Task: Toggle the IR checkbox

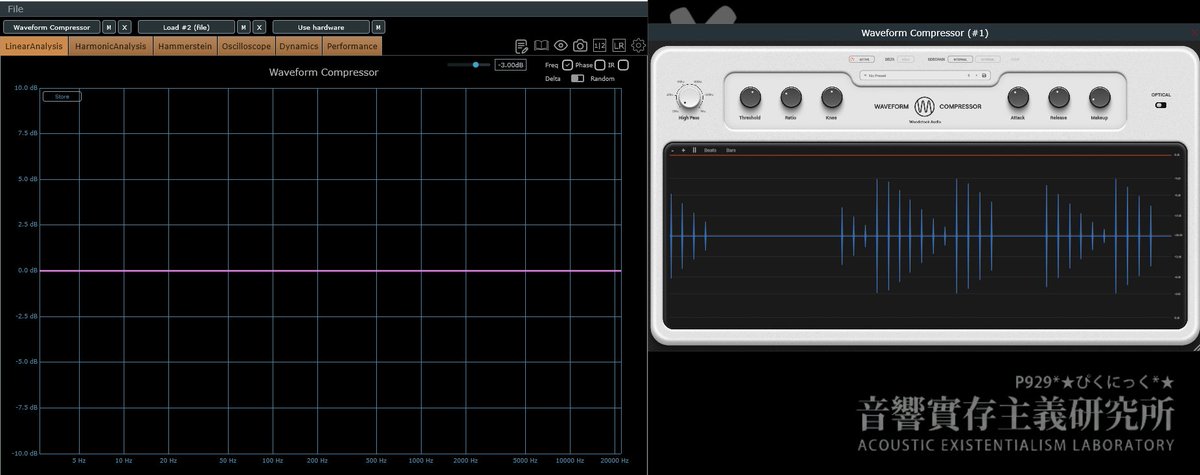Action: click(x=623, y=65)
